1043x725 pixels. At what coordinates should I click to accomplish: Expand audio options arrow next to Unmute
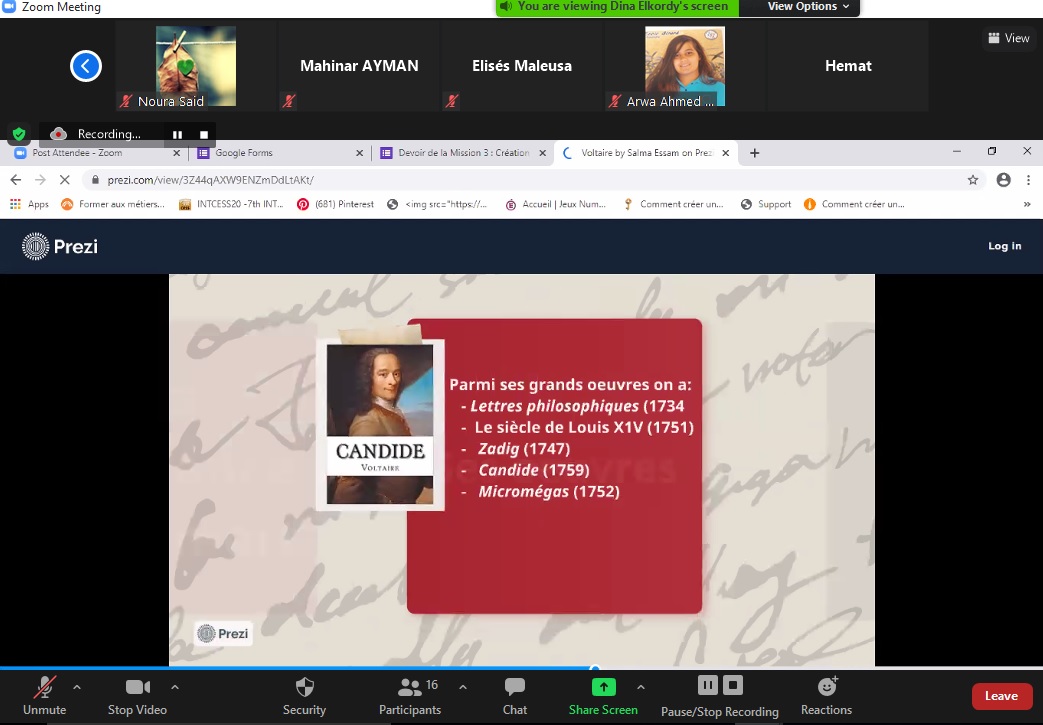click(x=77, y=687)
